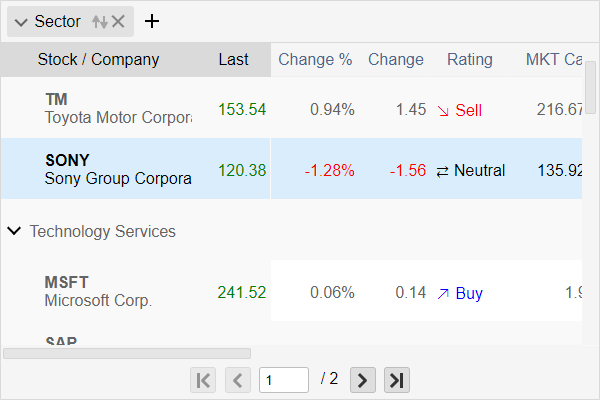Click the Change % column header
600x400 pixels.
click(315, 59)
